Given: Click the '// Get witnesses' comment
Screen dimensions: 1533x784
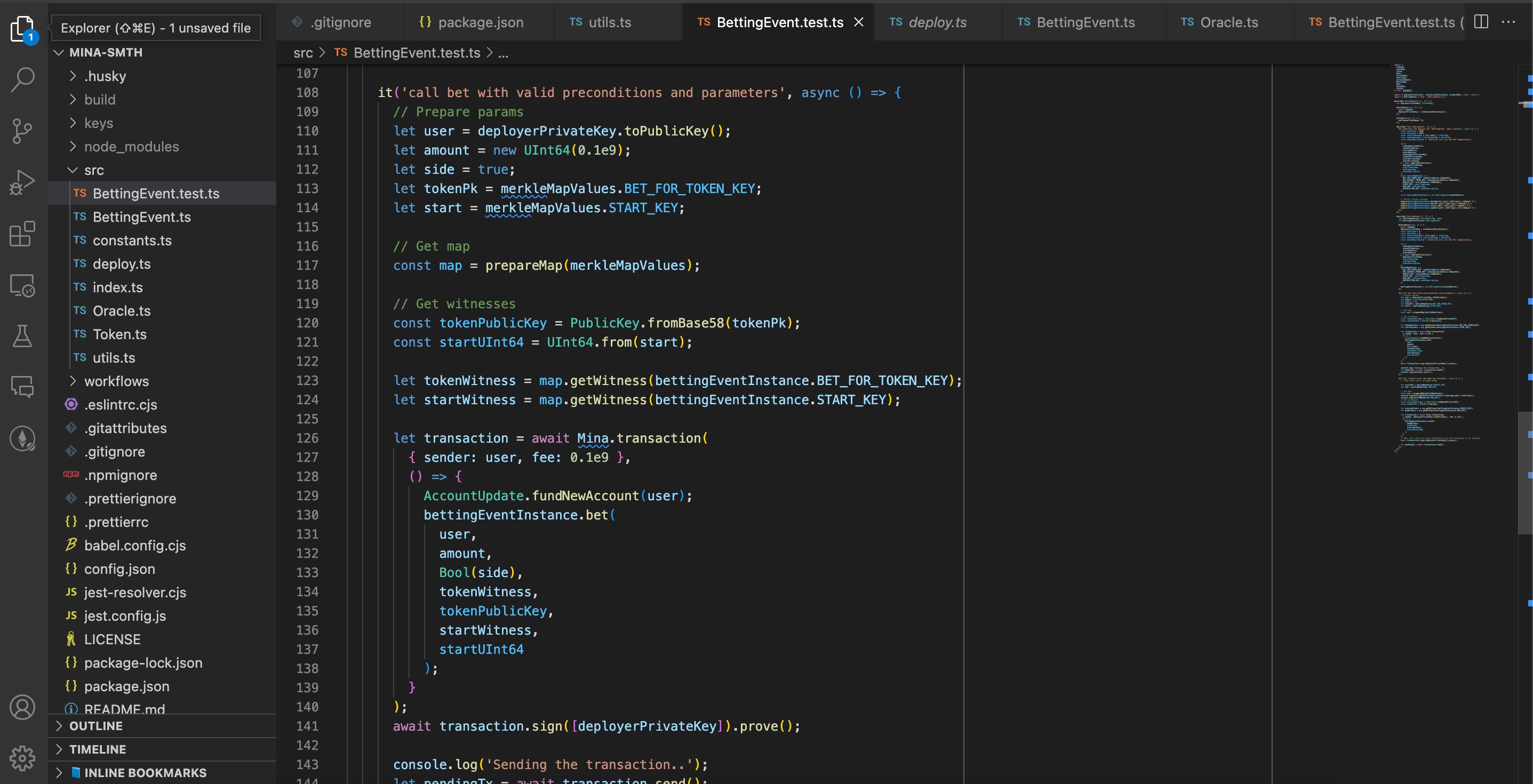Looking at the screenshot, I should tap(454, 304).
